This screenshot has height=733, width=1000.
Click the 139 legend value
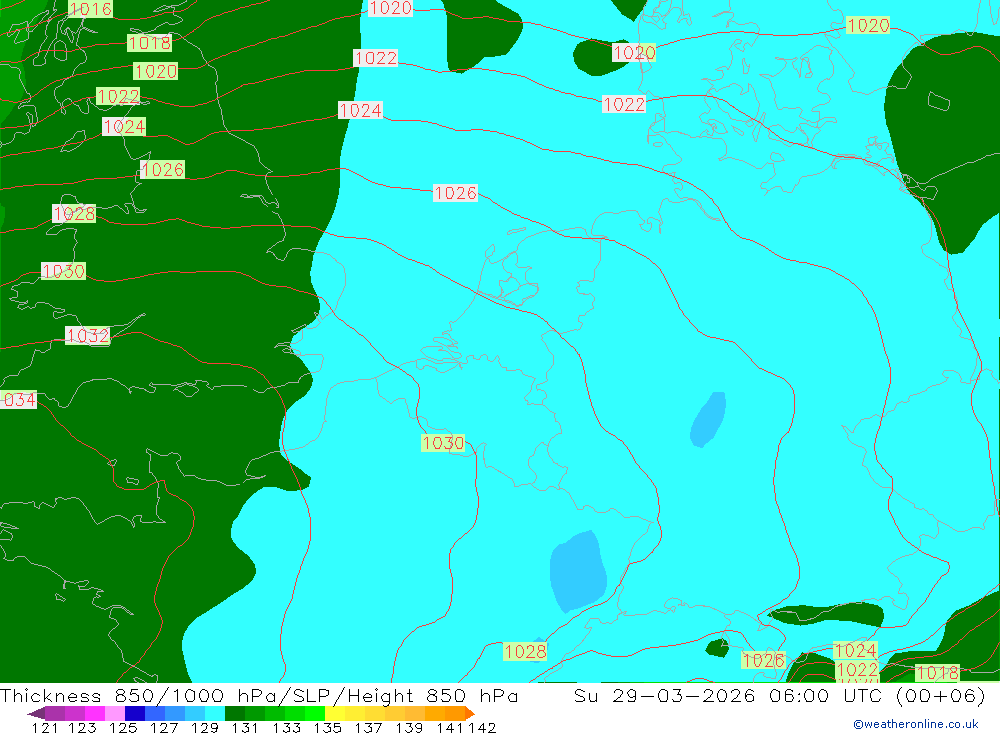[x=409, y=727]
